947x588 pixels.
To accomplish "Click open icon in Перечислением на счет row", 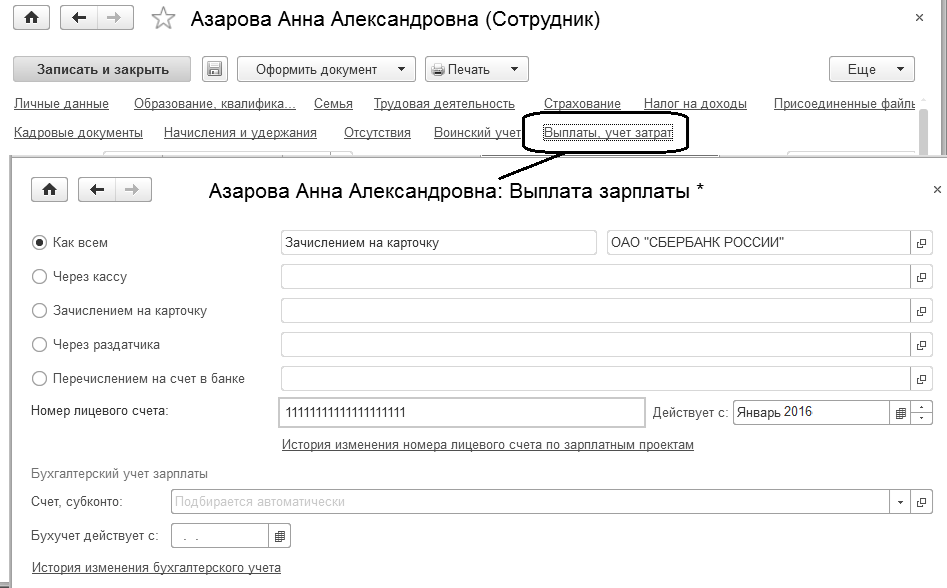I will 921,379.
